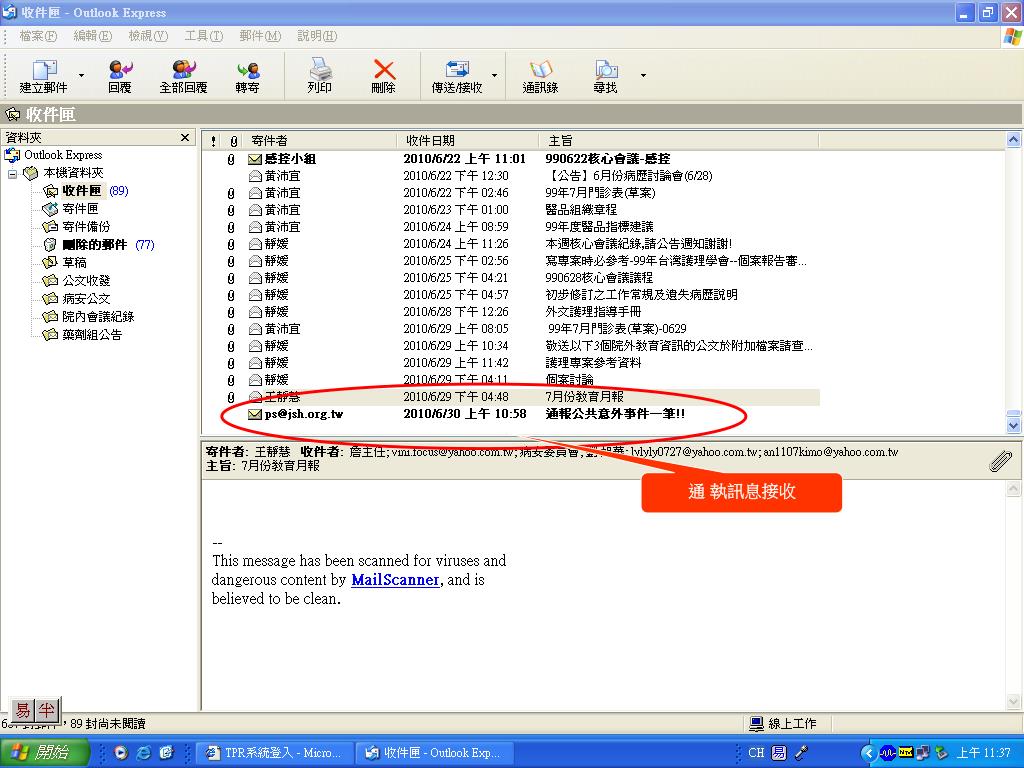The image size is (1024, 768).
Task: Open message 990622核心會議-感控
Action: [x=607, y=159]
